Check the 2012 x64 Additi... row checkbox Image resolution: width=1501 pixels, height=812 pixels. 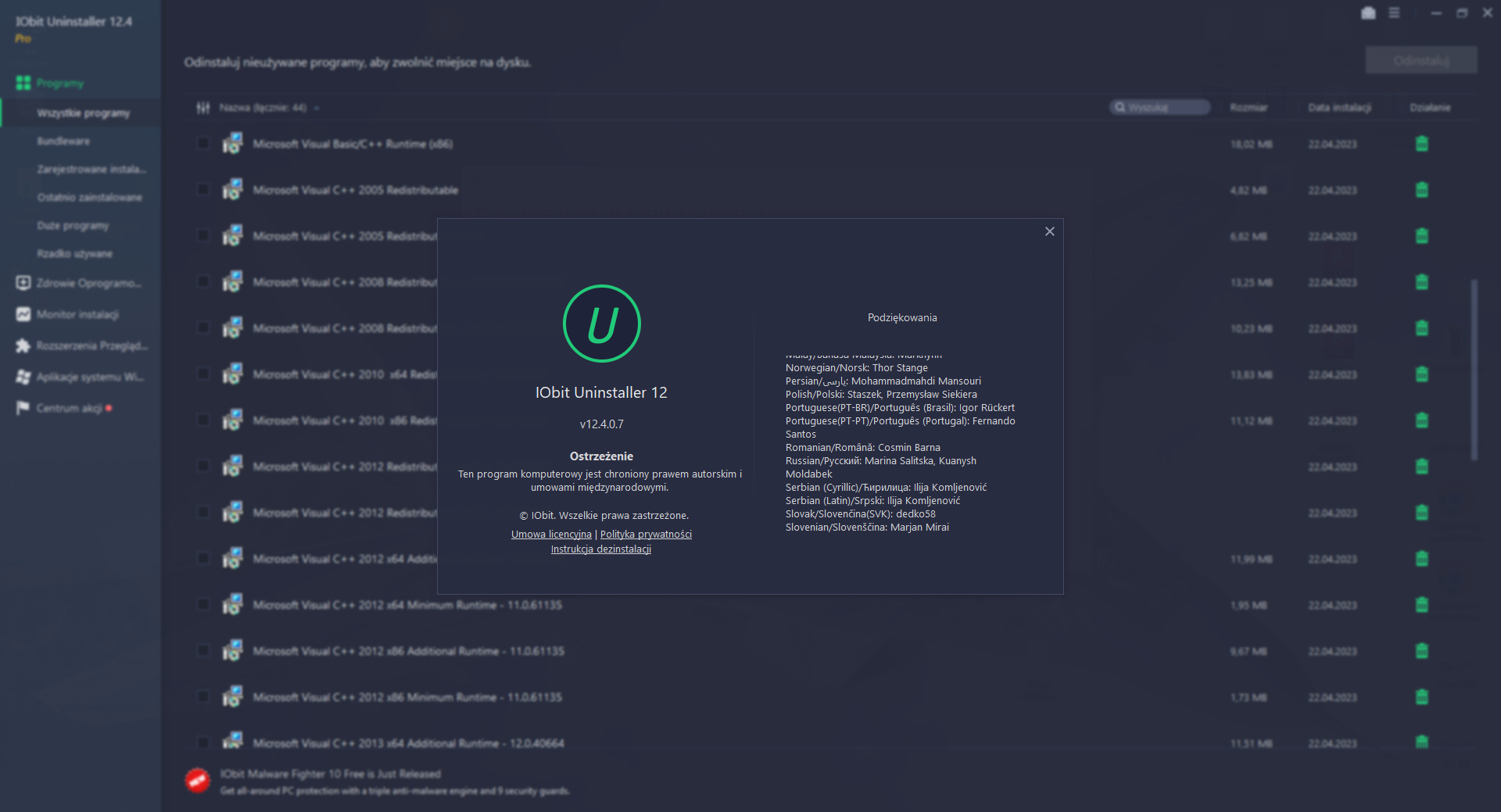[x=203, y=559]
